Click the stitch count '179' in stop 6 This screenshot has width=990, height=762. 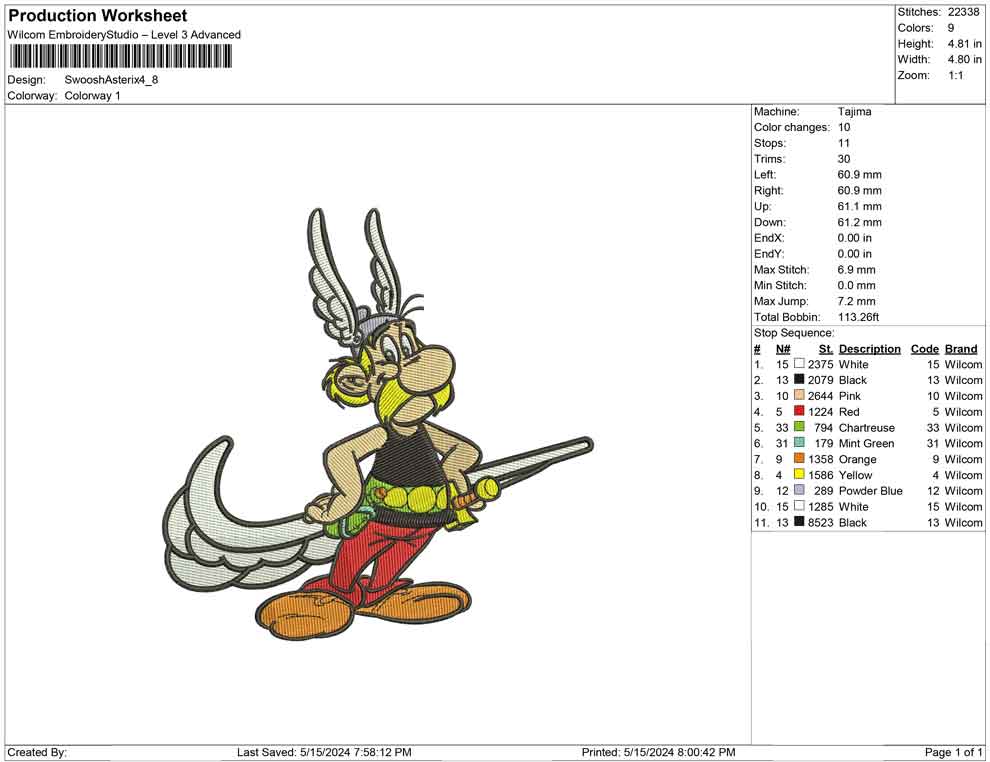pyautogui.click(x=824, y=443)
